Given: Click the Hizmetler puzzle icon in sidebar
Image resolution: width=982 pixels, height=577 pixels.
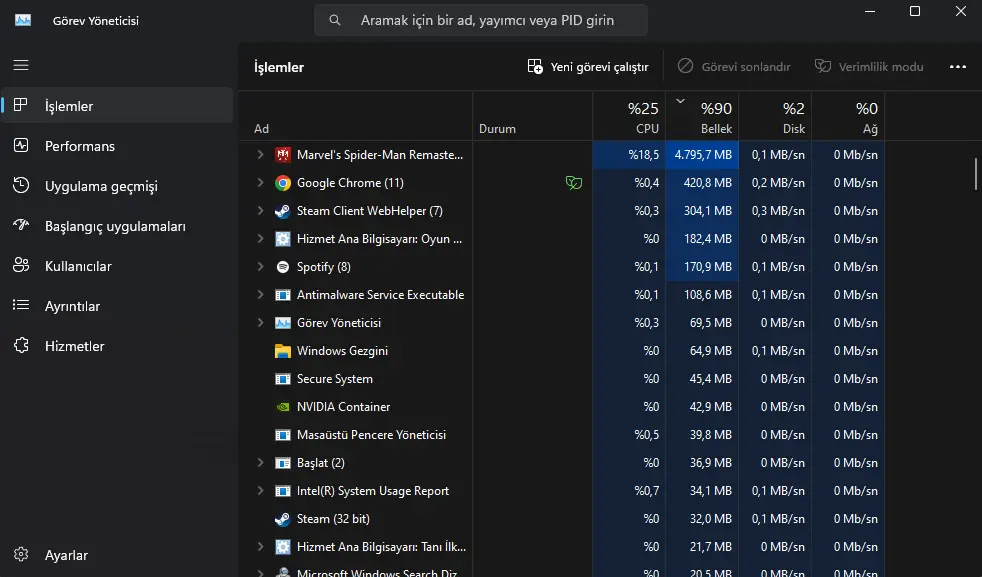Looking at the screenshot, I should [x=21, y=345].
